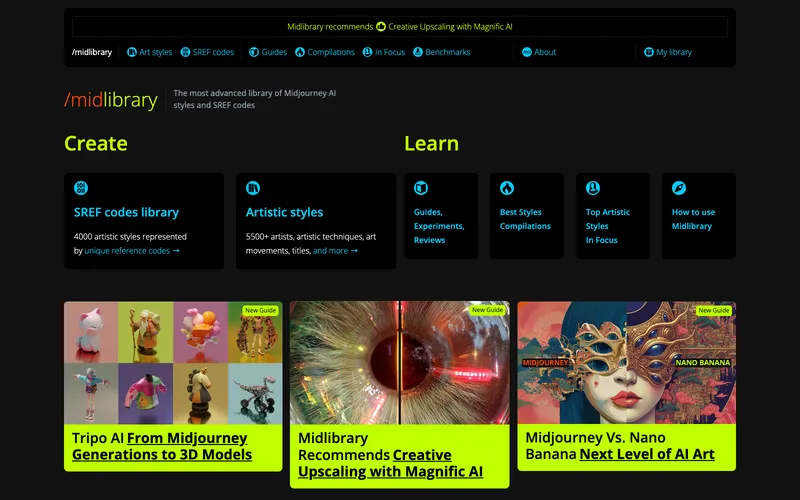This screenshot has width=800, height=500.
Task: Click the SREF codes library card icon
Action: [81, 188]
